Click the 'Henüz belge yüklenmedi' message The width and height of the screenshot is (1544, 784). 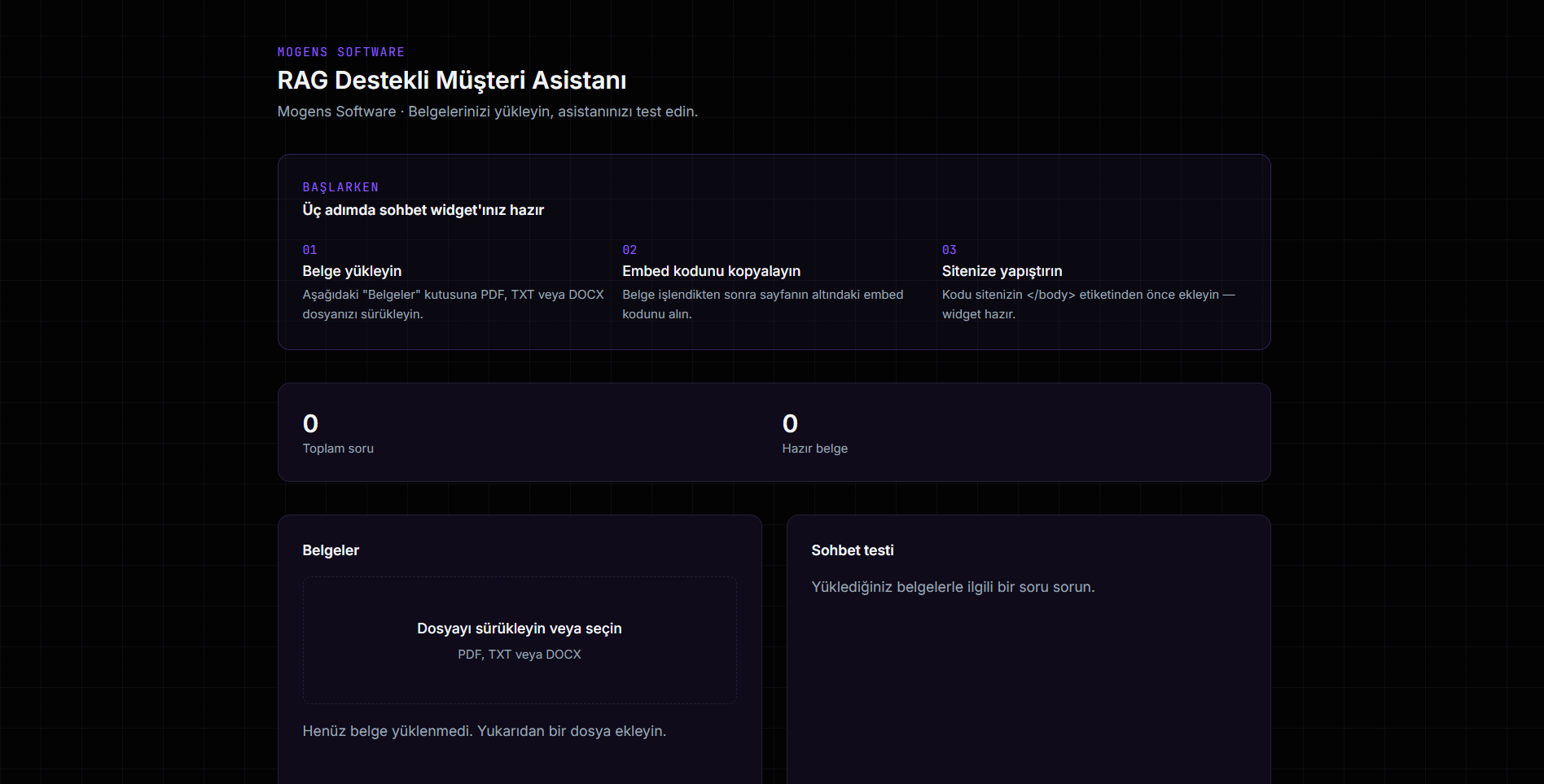point(485,731)
